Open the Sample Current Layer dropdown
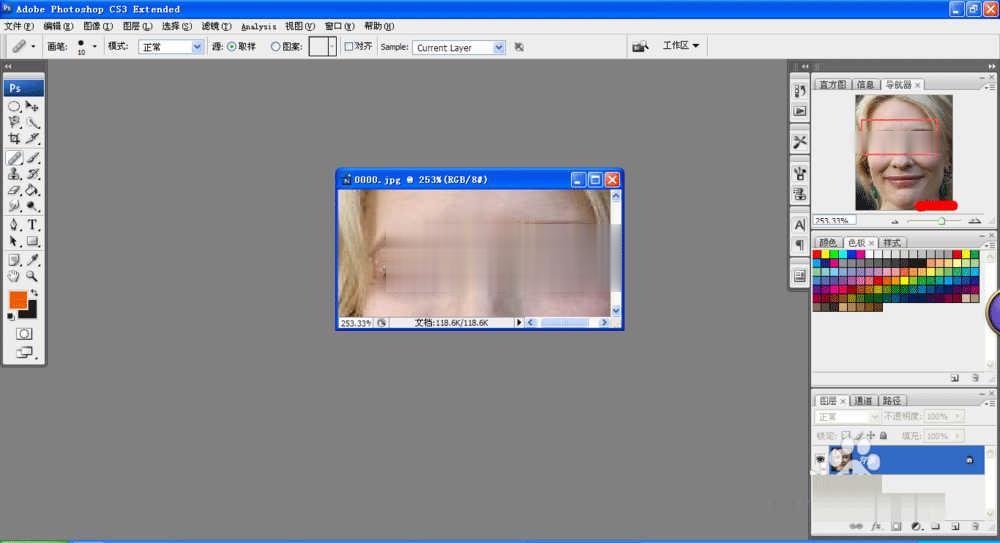Viewport: 1000px width, 543px height. (459, 47)
